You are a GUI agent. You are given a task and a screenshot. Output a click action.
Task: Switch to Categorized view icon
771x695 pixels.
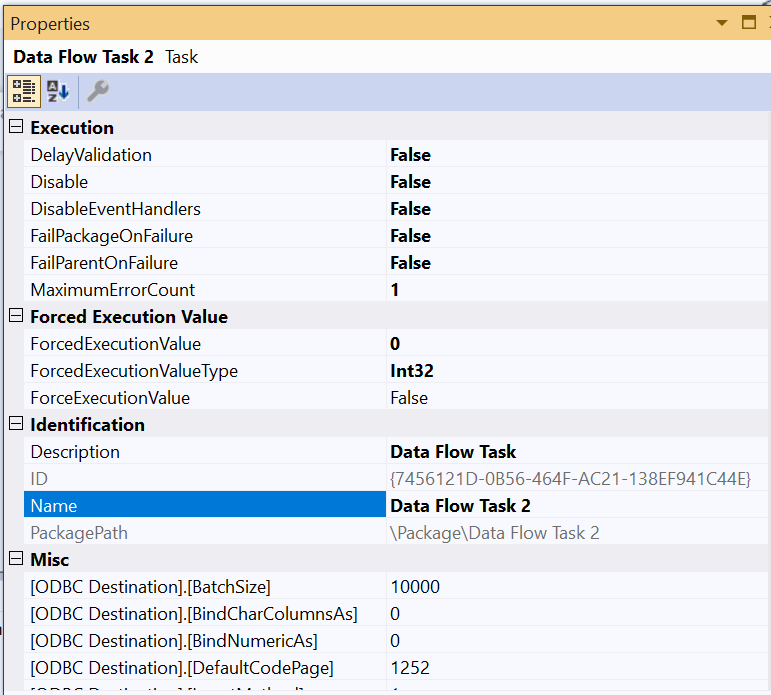click(24, 91)
